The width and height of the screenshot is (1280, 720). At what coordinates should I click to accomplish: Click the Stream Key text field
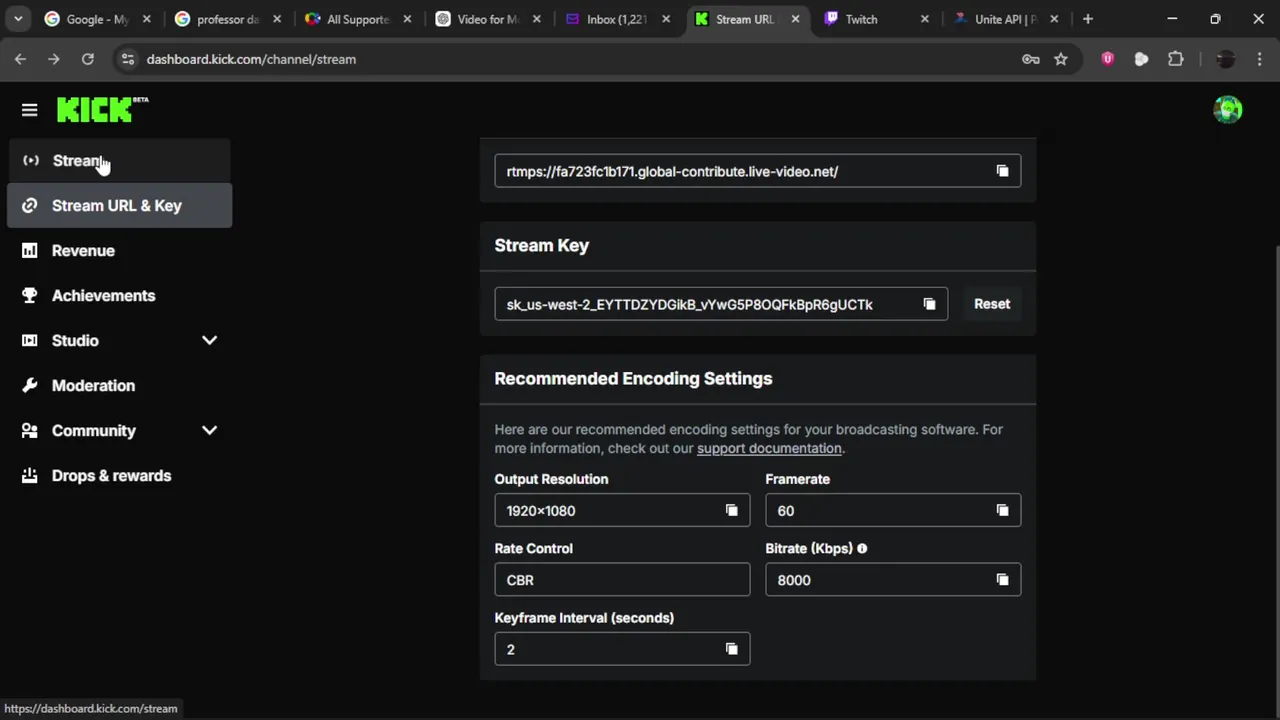pyautogui.click(x=700, y=304)
